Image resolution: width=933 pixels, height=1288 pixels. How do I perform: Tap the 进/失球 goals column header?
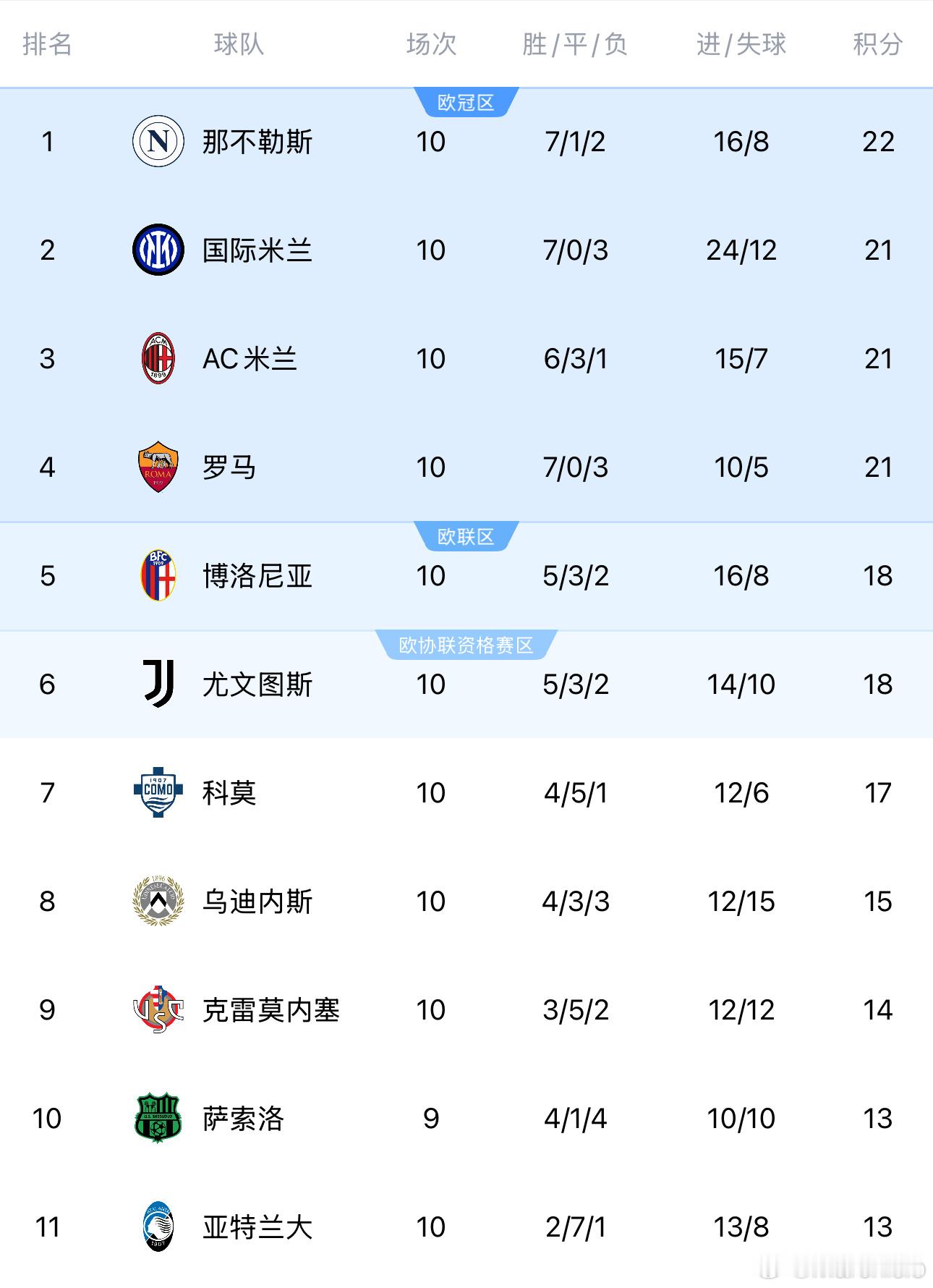(x=741, y=44)
